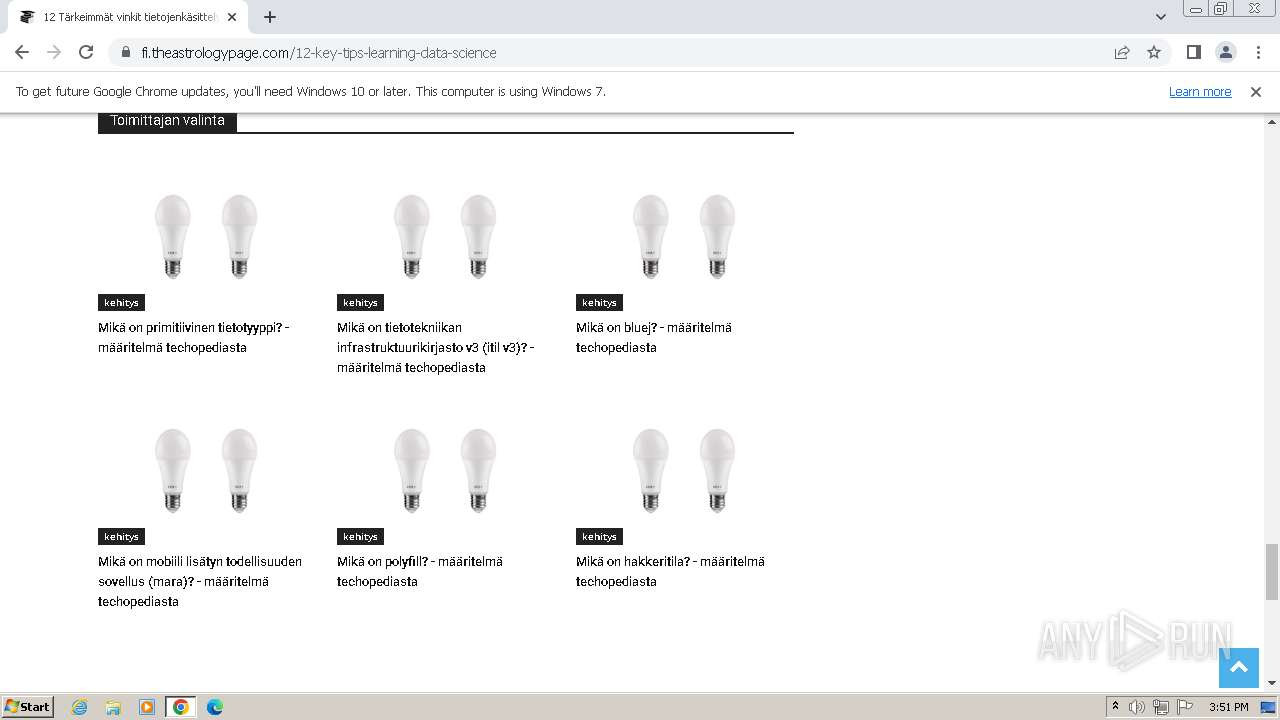Open the network tray icon
1280x720 pixels.
[x=1161, y=707]
